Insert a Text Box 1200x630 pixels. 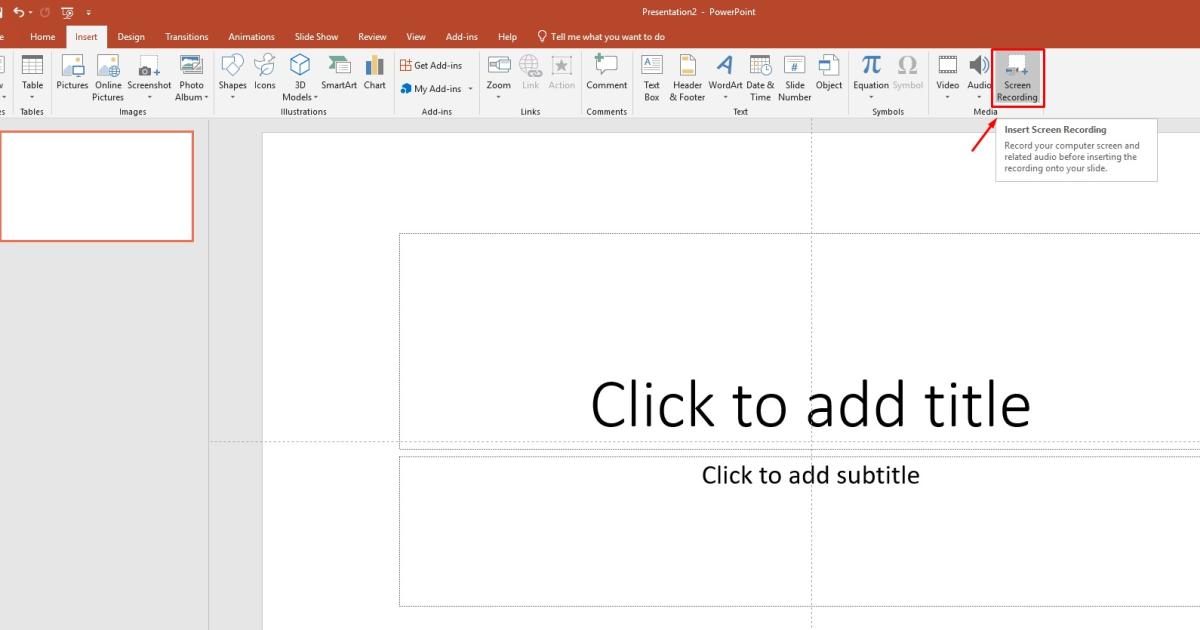click(x=651, y=77)
